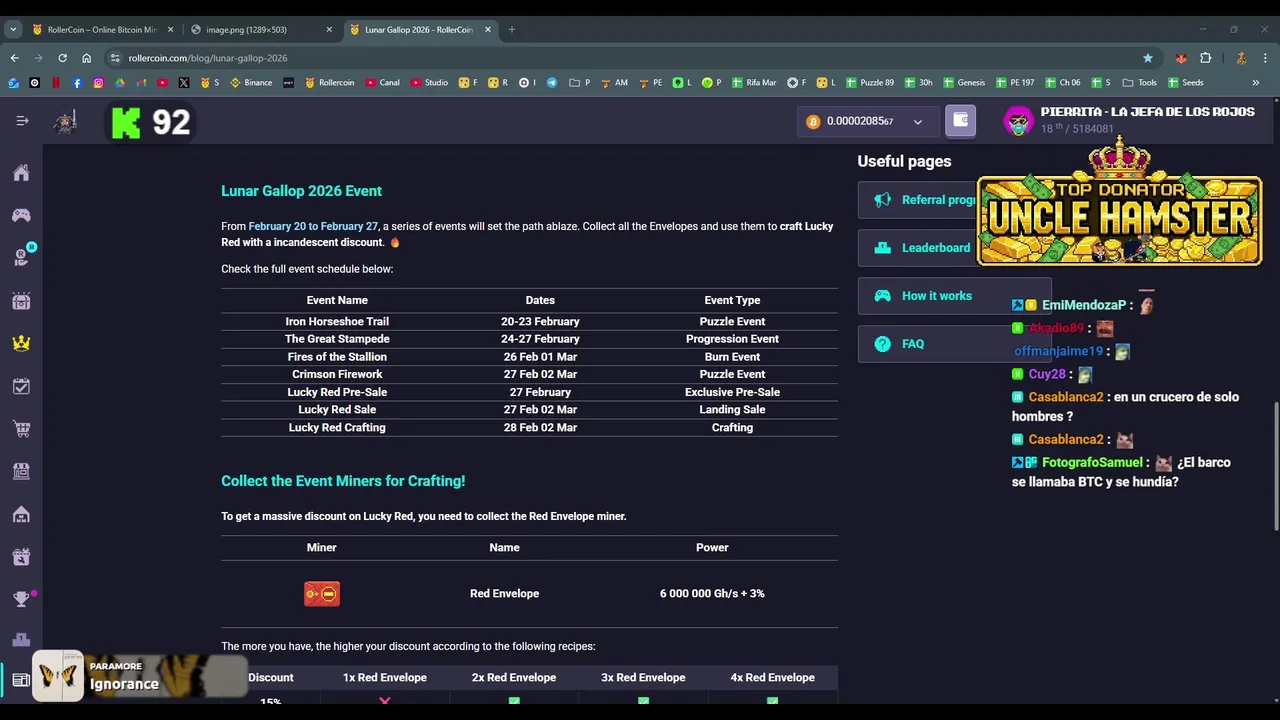This screenshot has width=1280, height=720.
Task: Open the shopping cart store icon
Action: [x=21, y=429]
